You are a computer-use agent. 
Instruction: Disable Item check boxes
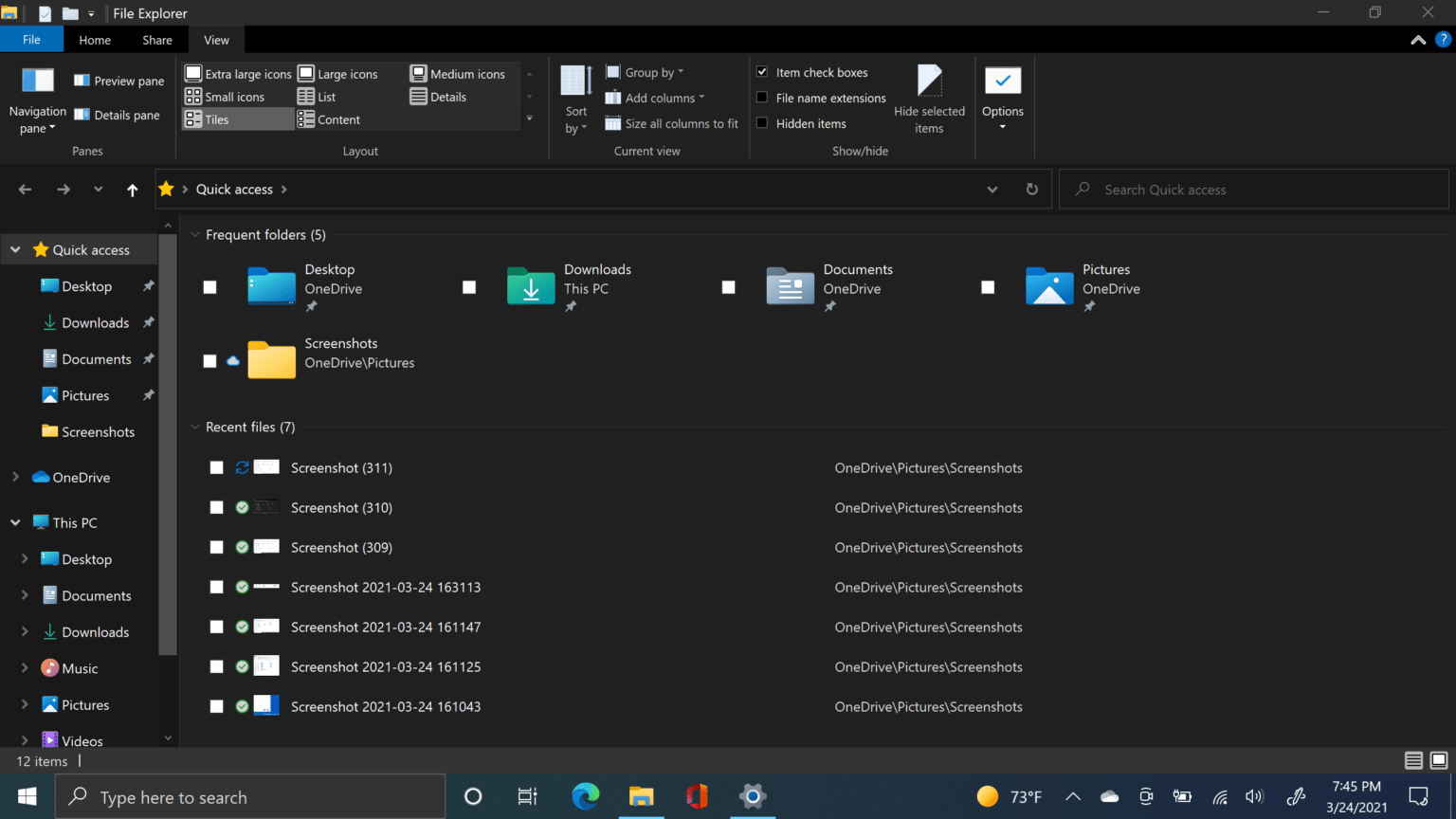pyautogui.click(x=762, y=71)
